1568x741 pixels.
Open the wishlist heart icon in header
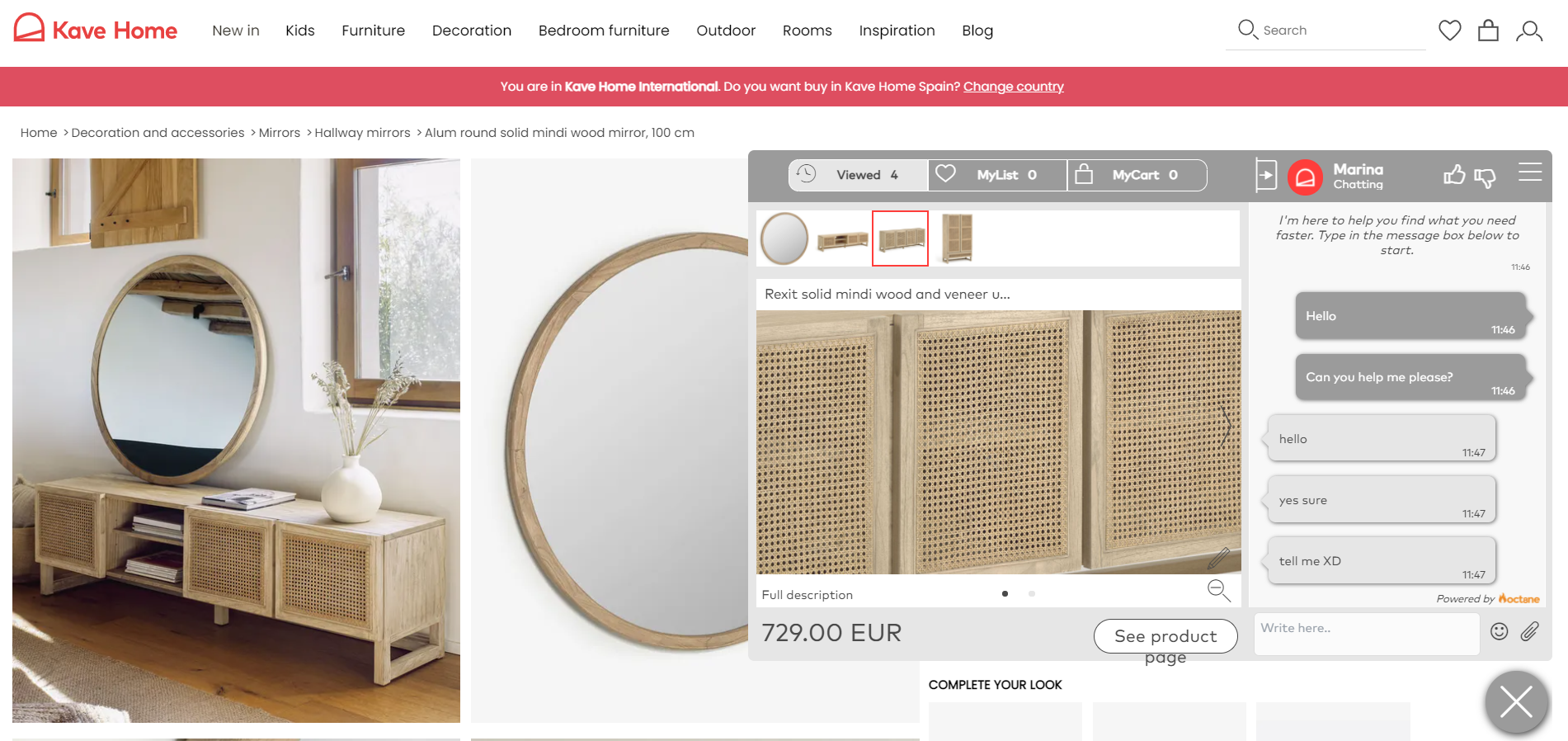[1449, 31]
